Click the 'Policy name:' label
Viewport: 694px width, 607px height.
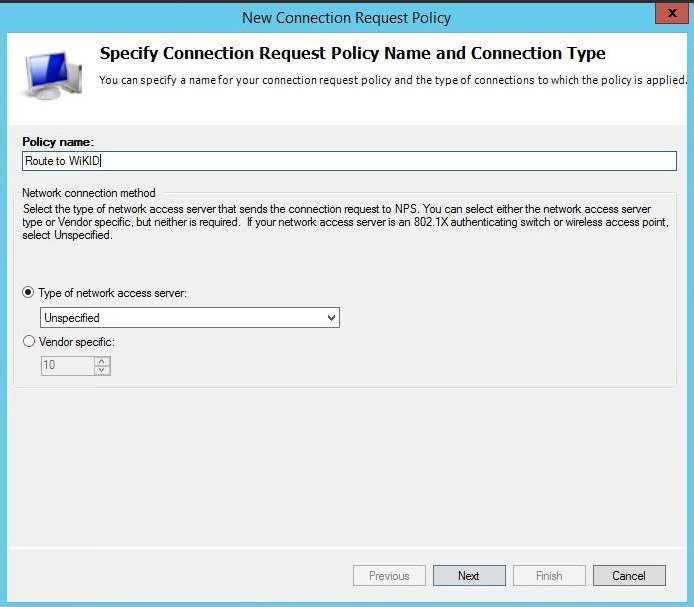point(58,142)
